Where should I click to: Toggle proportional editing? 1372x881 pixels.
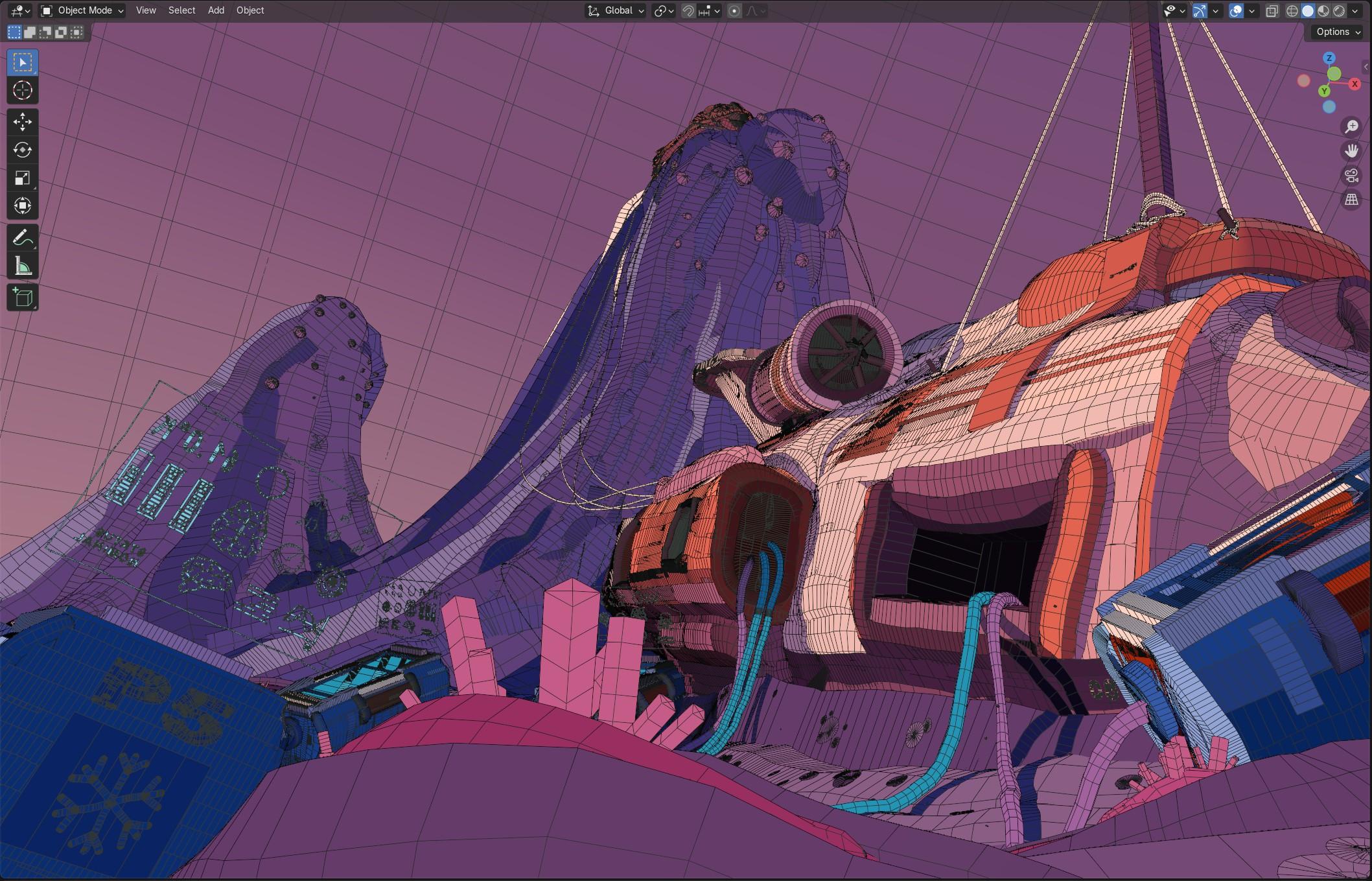click(x=734, y=11)
